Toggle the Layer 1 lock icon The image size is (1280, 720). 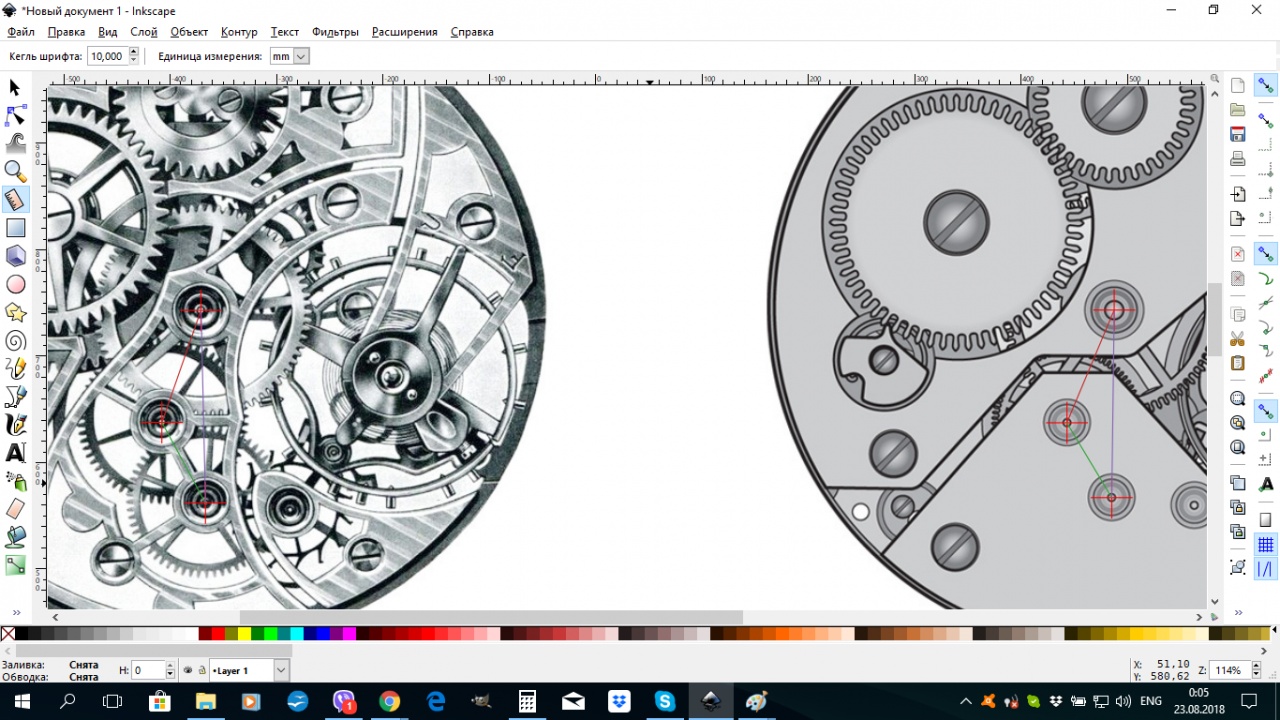point(201,670)
